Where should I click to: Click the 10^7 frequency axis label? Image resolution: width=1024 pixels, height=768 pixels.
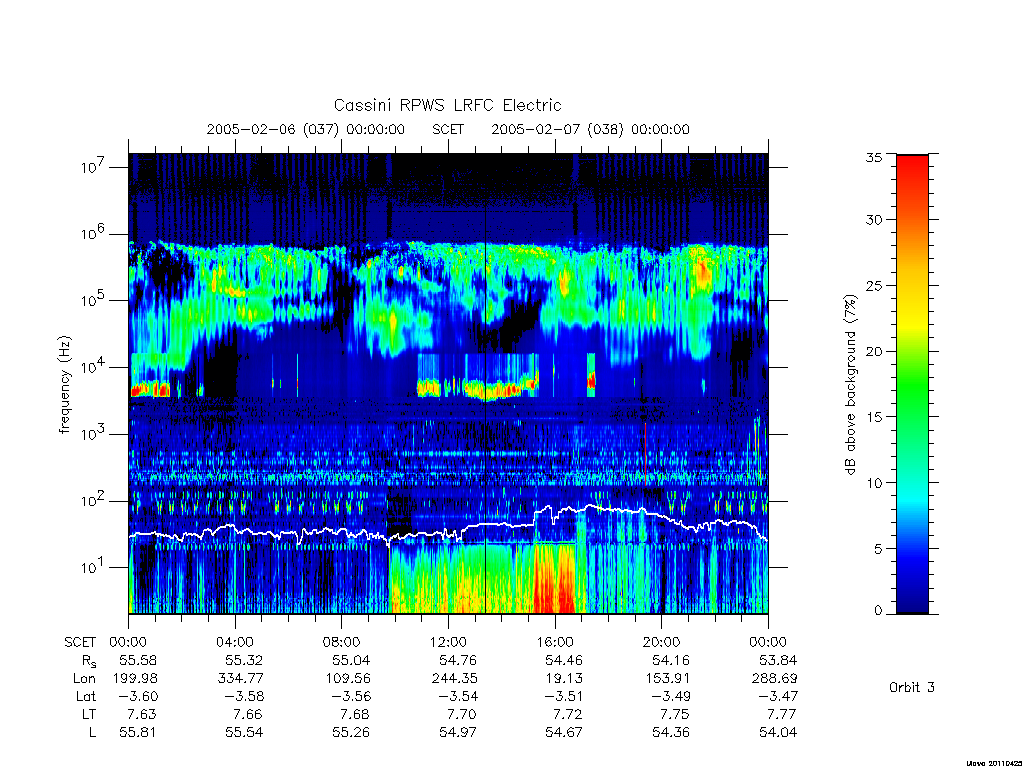[93, 167]
